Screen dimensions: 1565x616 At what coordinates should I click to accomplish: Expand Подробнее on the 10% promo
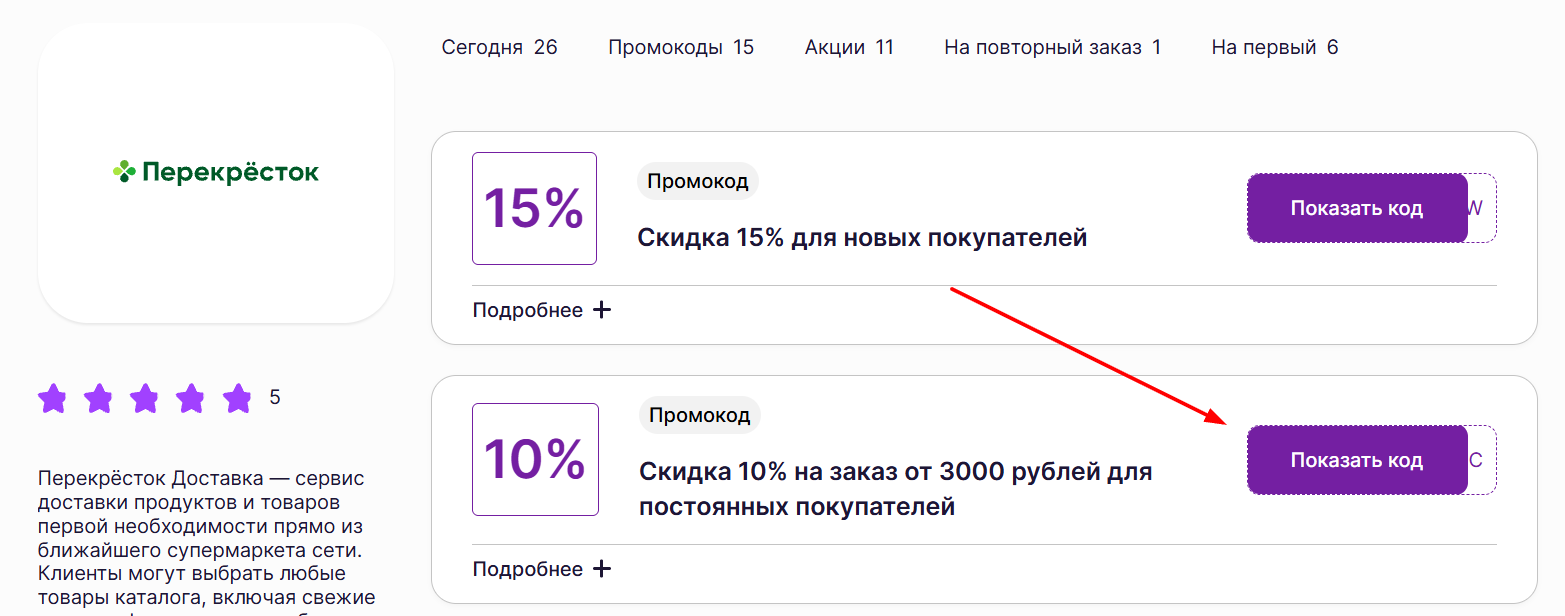point(528,568)
